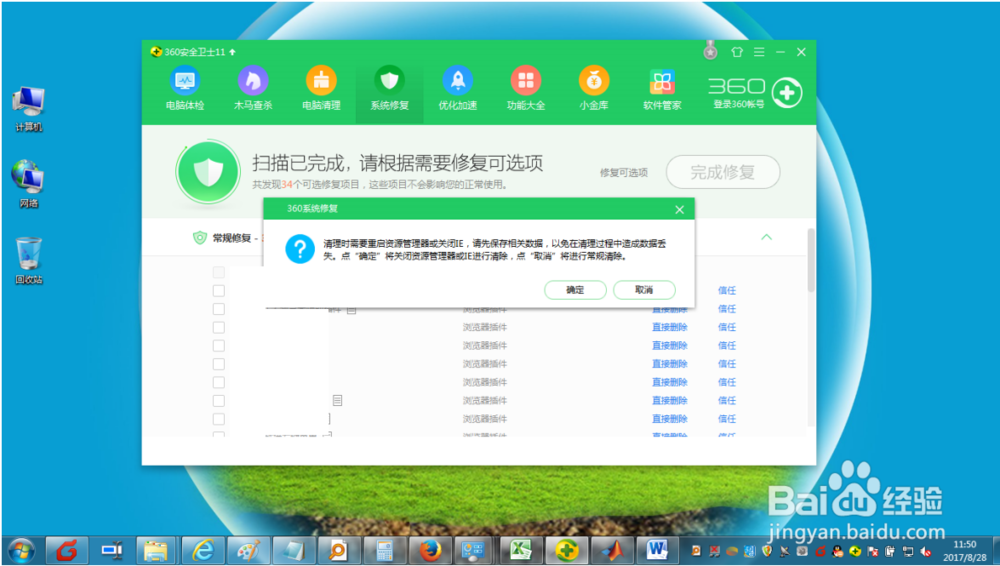Image resolution: width=1000 pixels, height=566 pixels.
Task: Open 软件管家 software manager
Action: 662,89
